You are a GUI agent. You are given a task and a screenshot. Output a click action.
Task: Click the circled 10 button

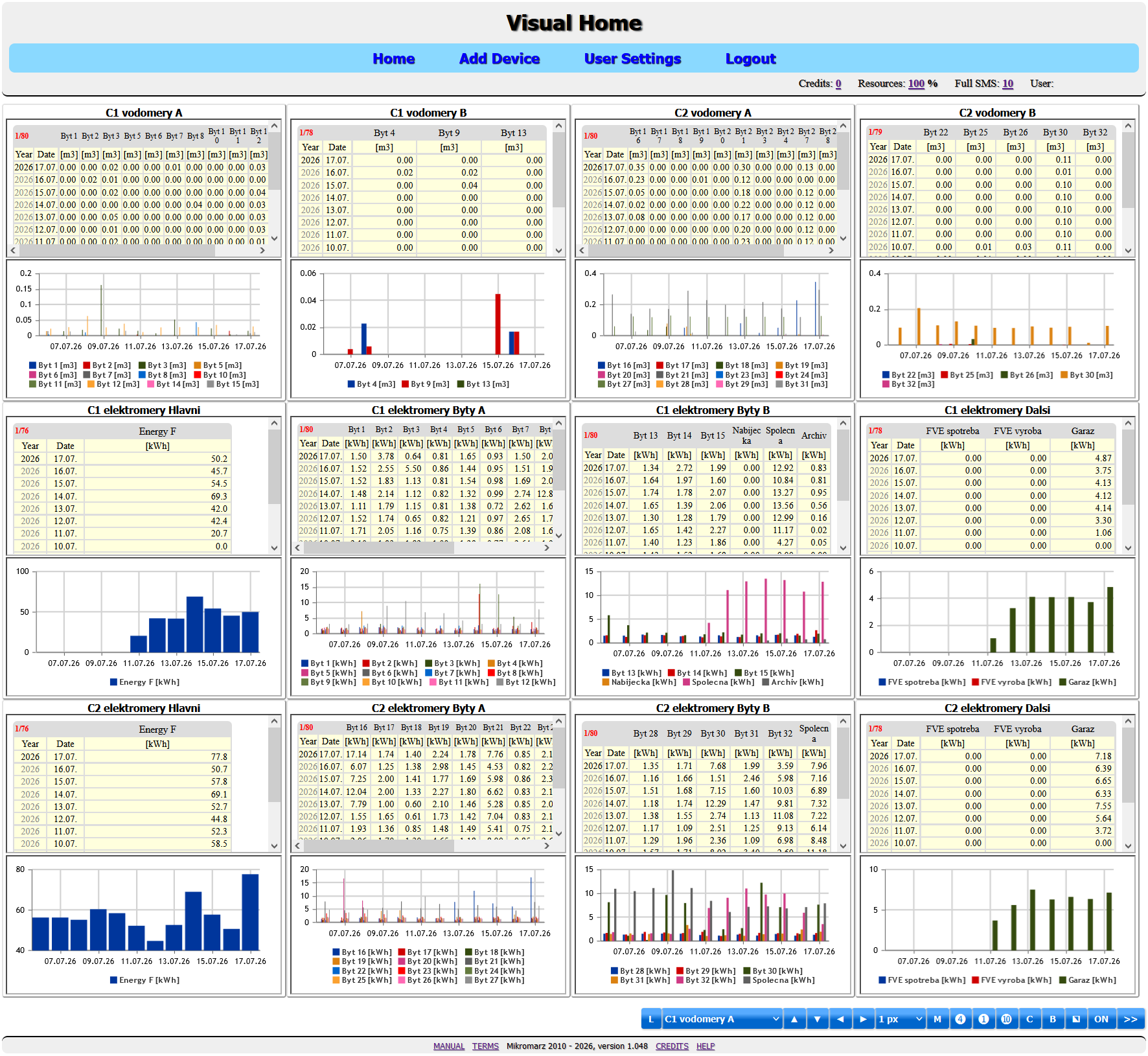[1007, 1019]
